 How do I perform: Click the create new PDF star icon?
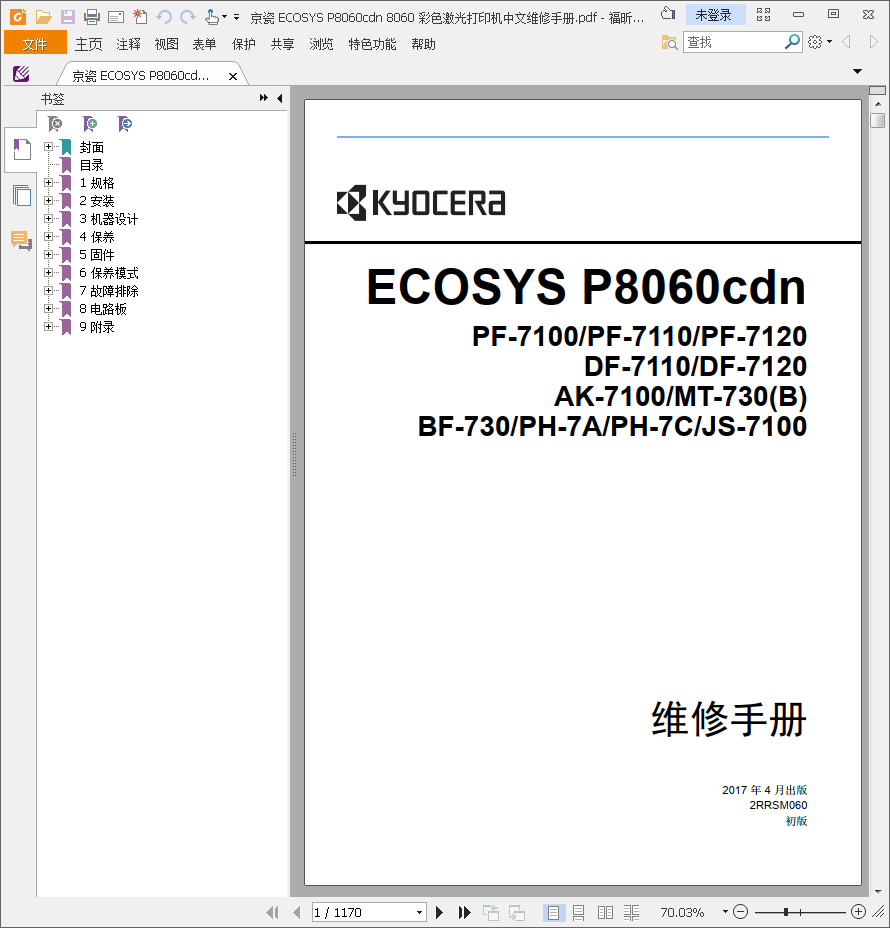[140, 17]
